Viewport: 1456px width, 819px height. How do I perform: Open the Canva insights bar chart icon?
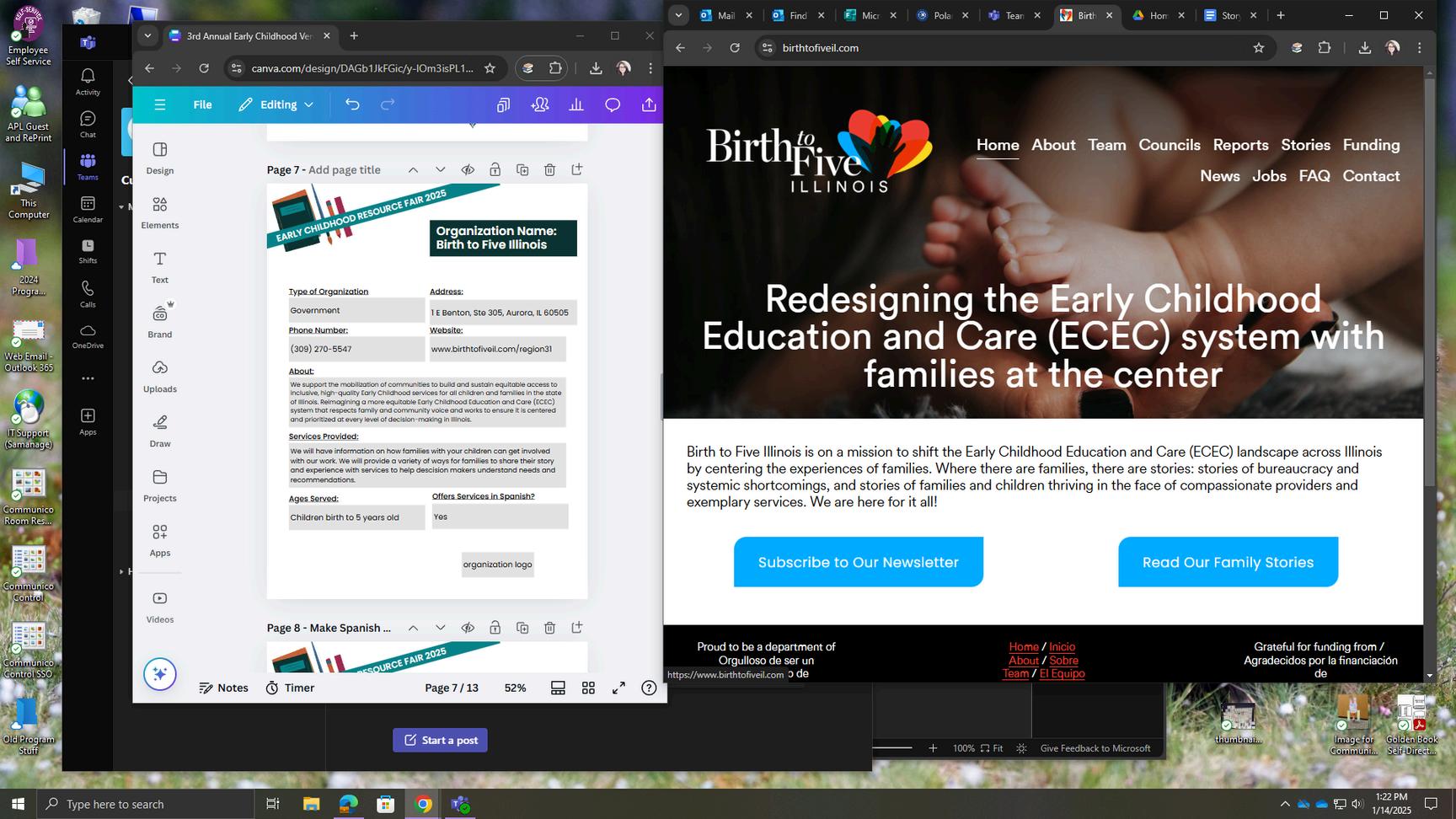(x=576, y=104)
